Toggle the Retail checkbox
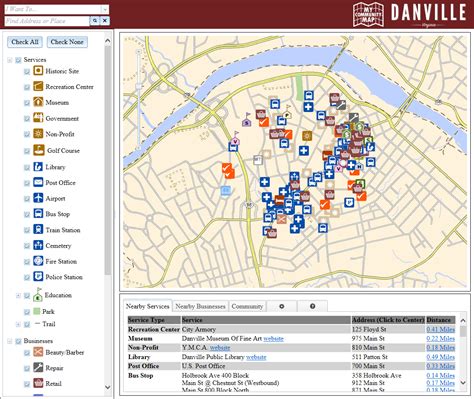Viewport: 474px width, 399px height. point(27,384)
